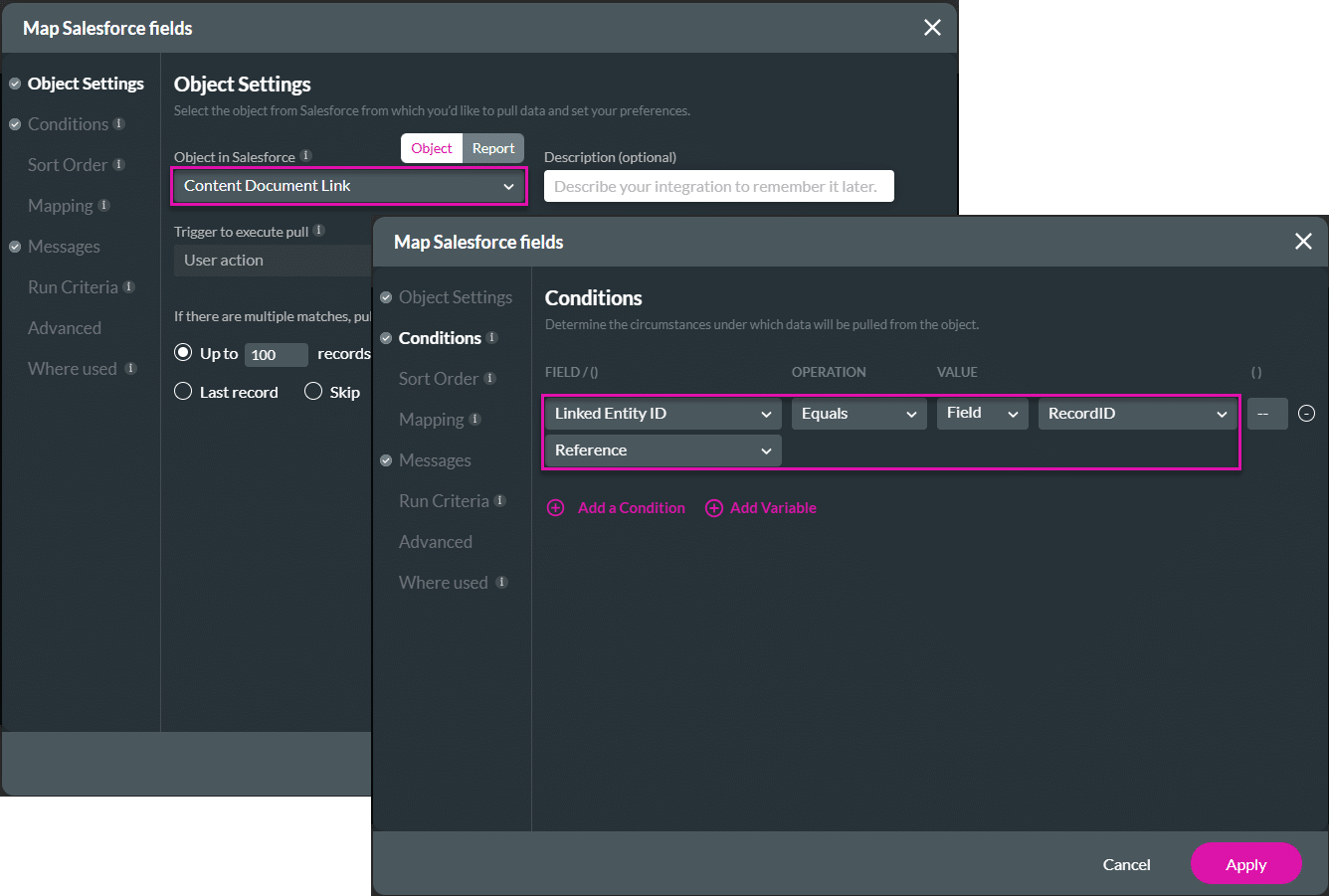Click info icon beside Where used in front window

502,583
